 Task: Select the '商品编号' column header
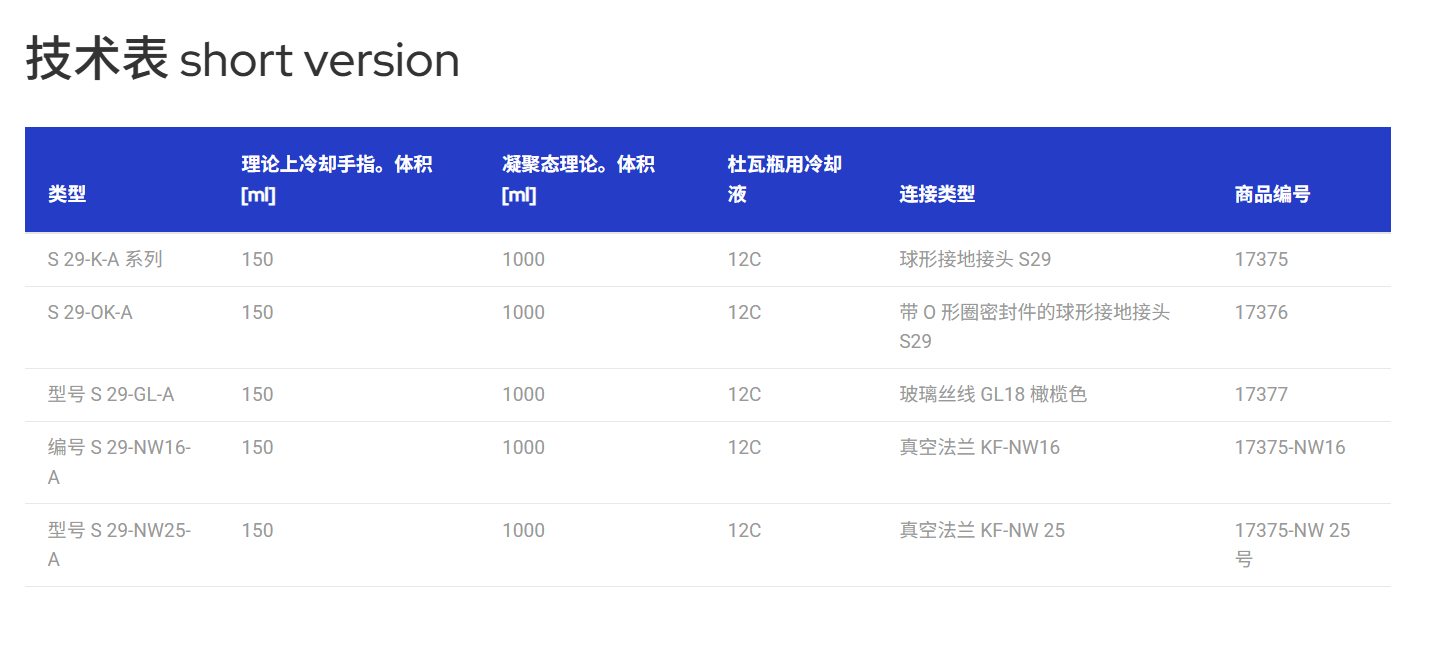pyautogui.click(x=1272, y=194)
